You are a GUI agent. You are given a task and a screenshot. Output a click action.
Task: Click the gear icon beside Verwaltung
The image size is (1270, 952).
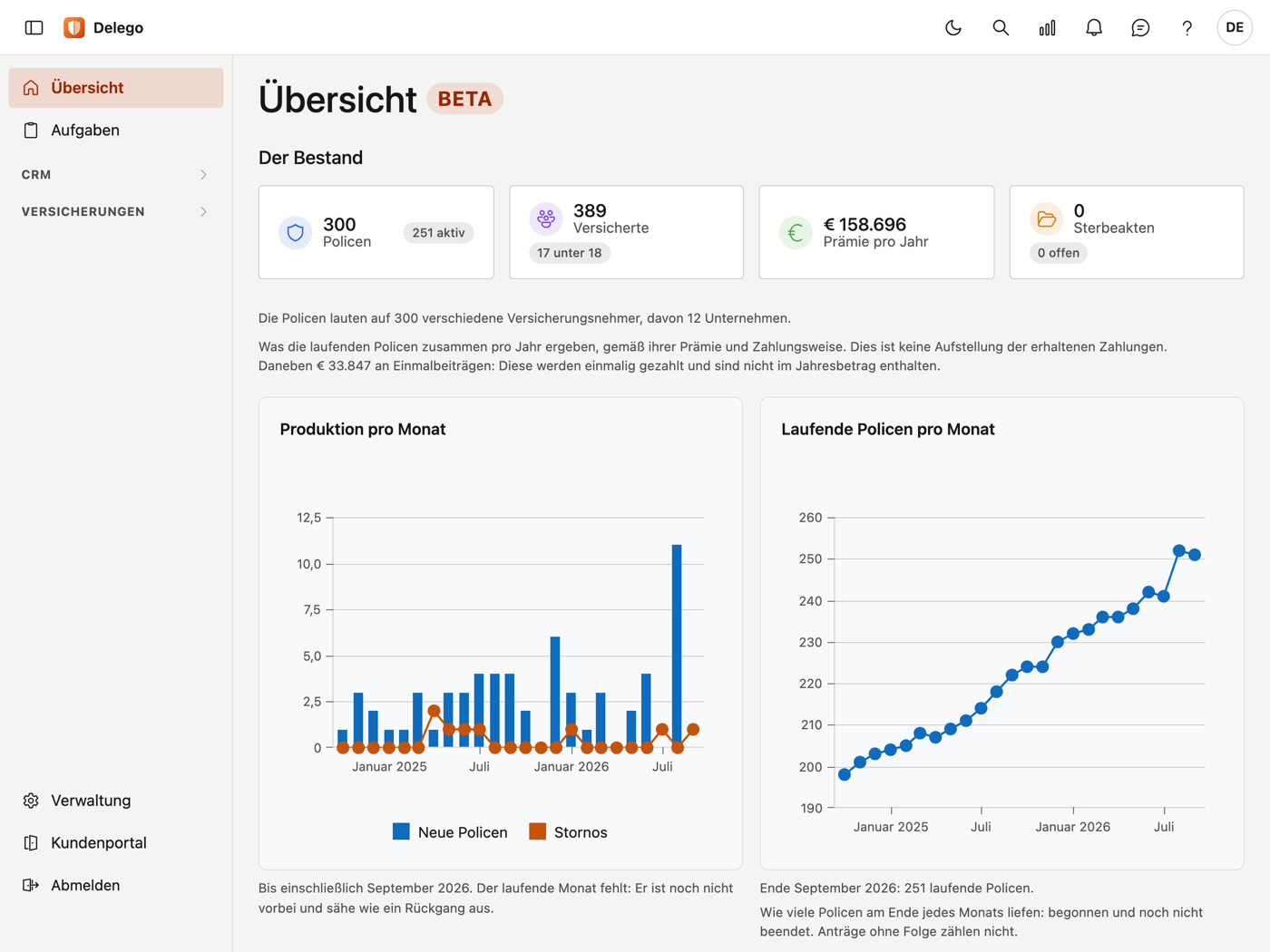[x=31, y=801]
